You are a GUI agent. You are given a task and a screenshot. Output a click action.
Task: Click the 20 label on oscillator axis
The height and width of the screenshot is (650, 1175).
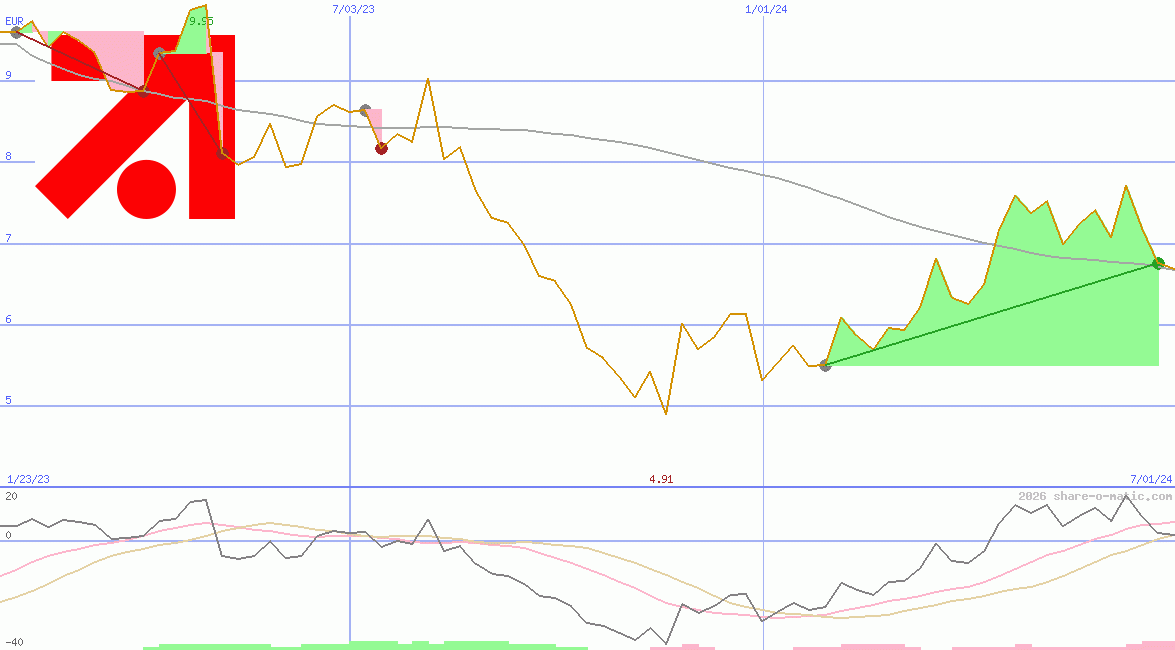pos(11,496)
